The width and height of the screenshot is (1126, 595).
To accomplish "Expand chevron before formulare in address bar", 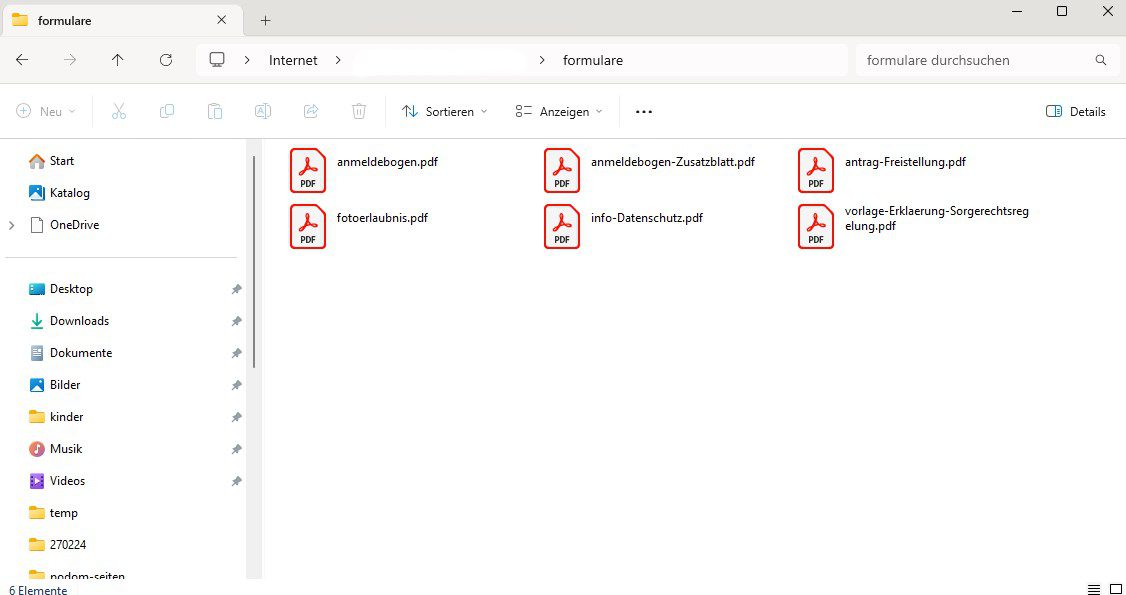I will tap(542, 60).
